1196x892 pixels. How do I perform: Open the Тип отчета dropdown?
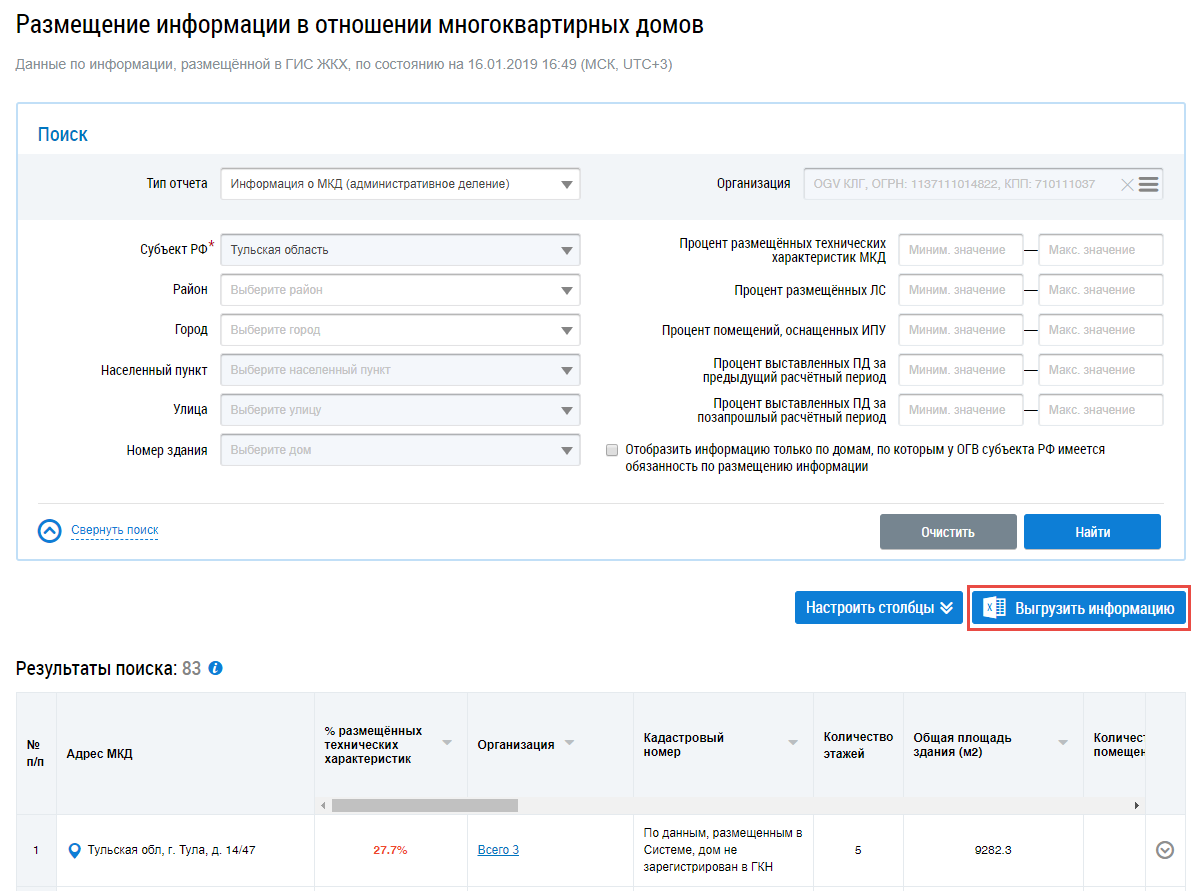[400, 184]
